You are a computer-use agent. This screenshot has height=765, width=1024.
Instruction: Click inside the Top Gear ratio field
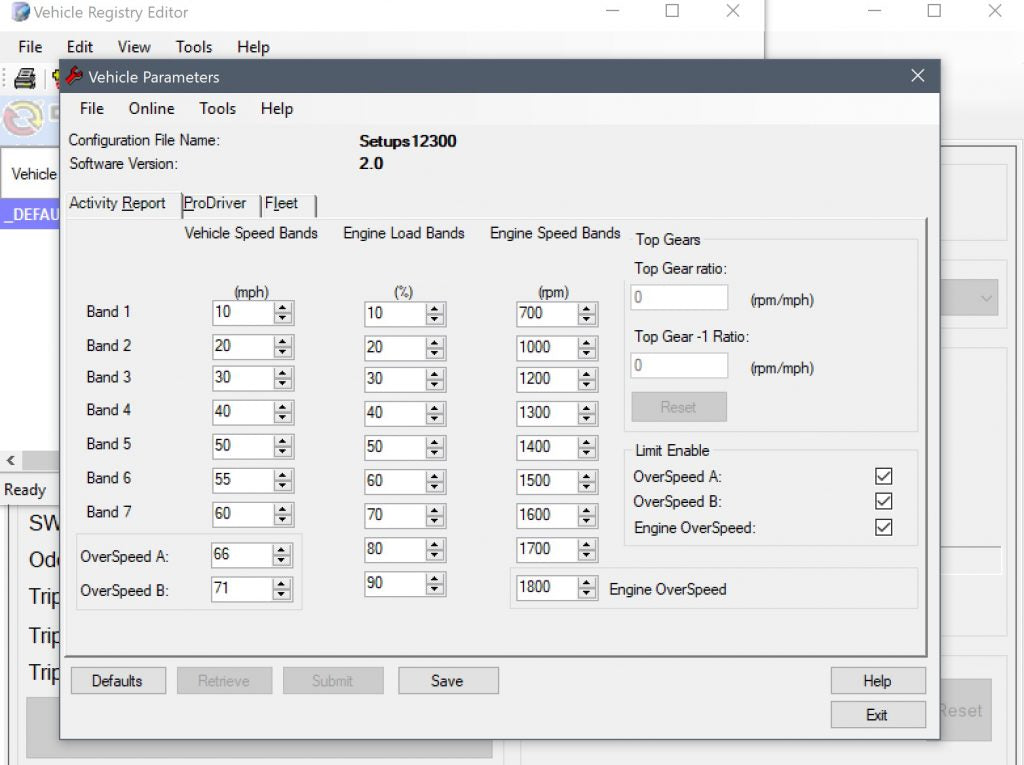click(x=678, y=297)
